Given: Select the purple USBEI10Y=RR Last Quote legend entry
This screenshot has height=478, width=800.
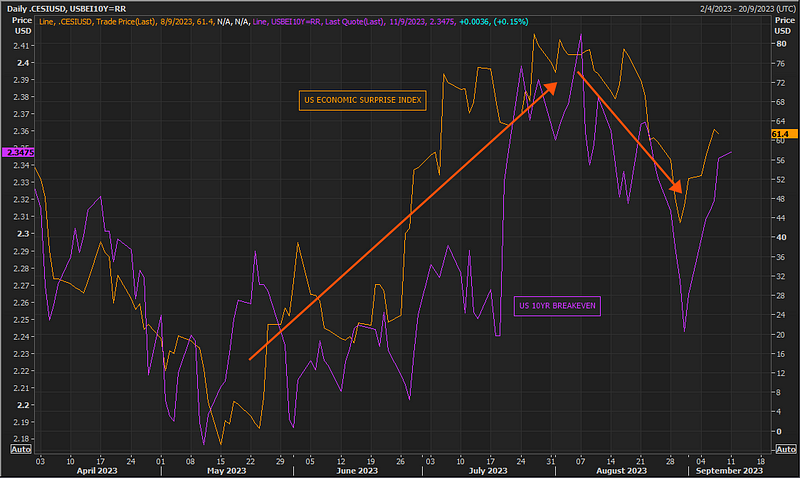Looking at the screenshot, I should click(354, 21).
